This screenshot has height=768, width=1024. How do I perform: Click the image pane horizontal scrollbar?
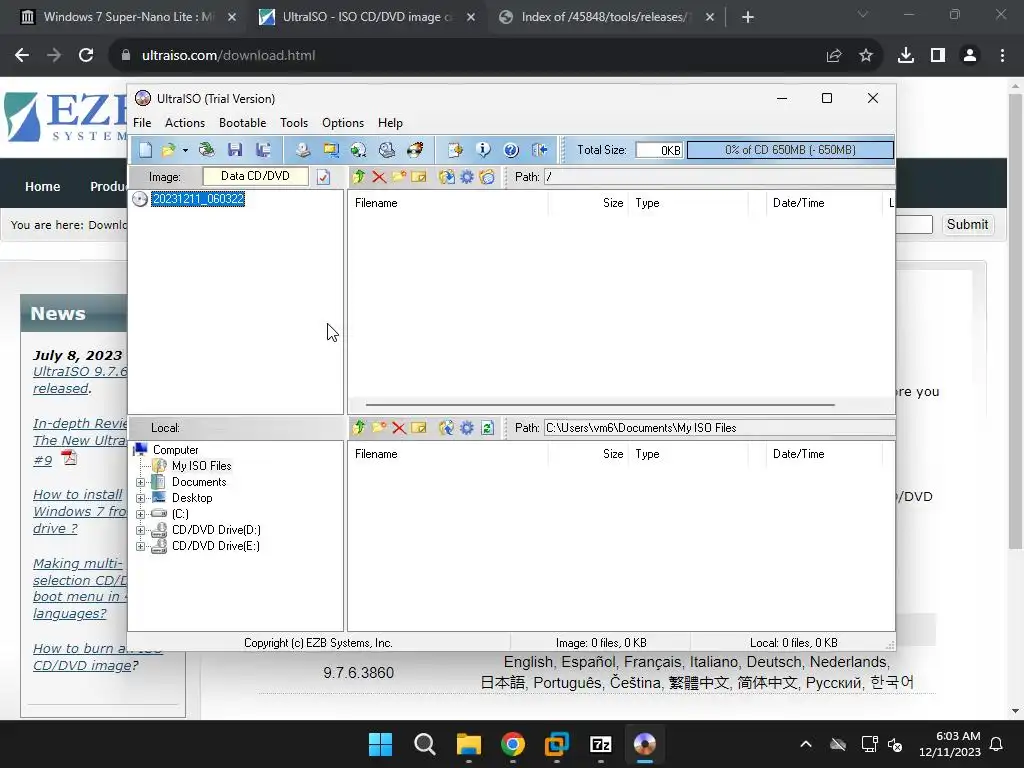(600, 405)
